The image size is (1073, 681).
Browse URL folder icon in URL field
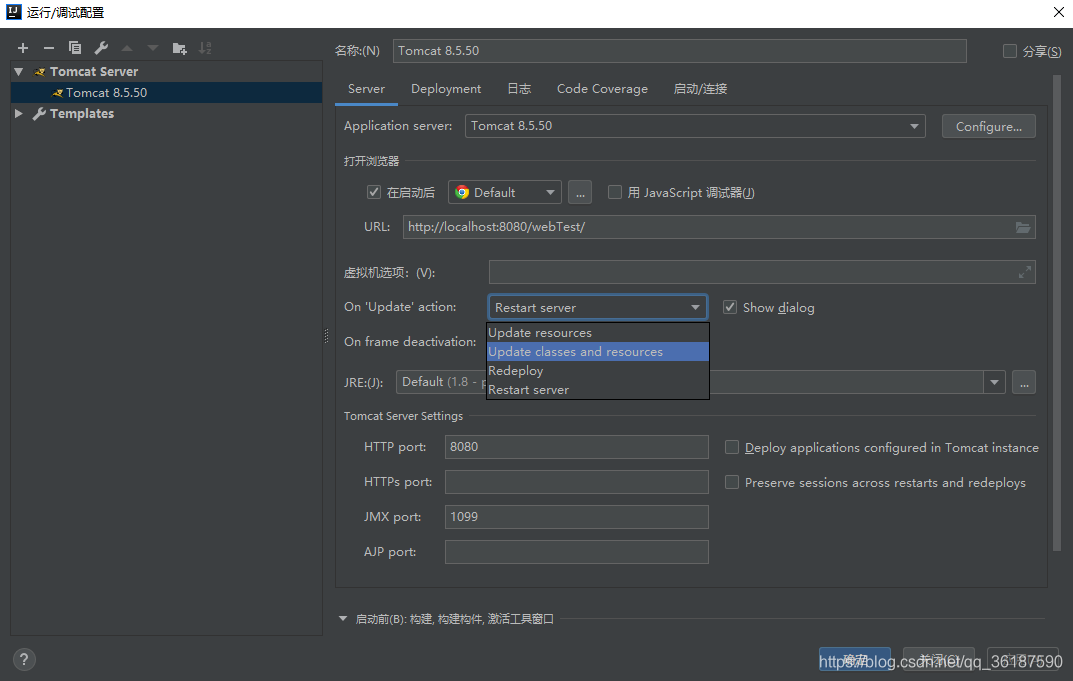point(1022,227)
